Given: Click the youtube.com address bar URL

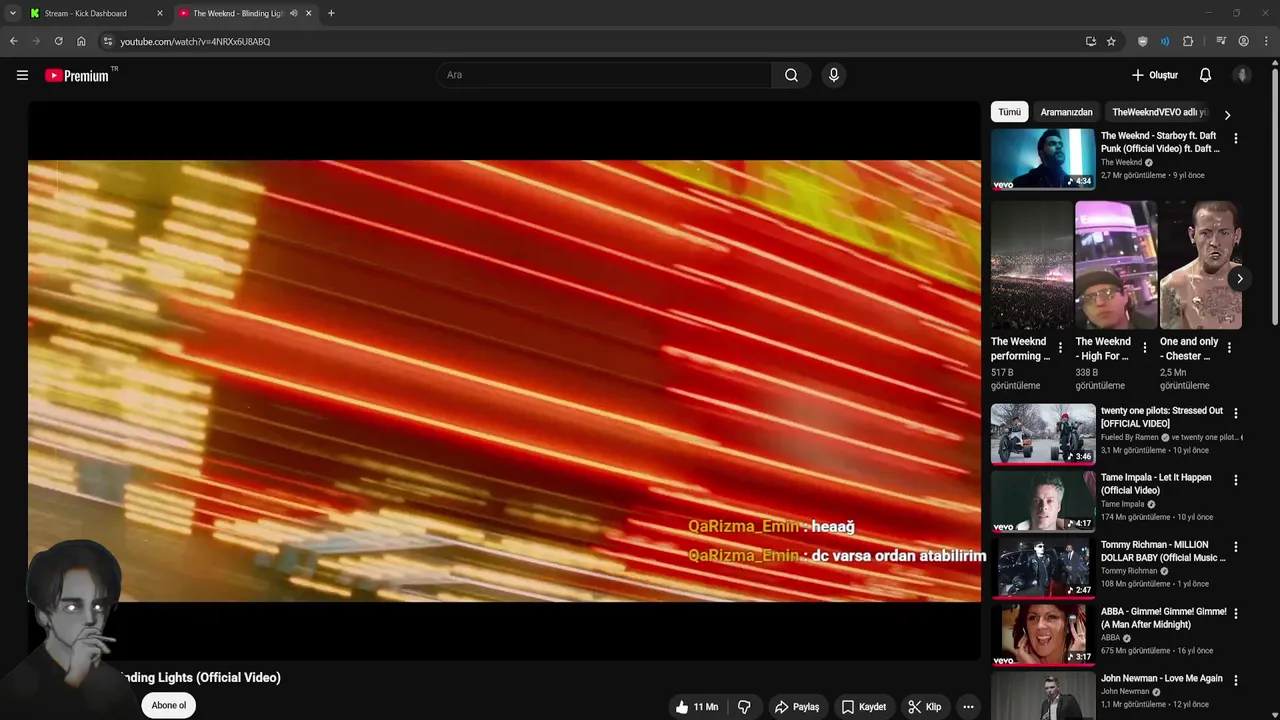Looking at the screenshot, I should 195,41.
